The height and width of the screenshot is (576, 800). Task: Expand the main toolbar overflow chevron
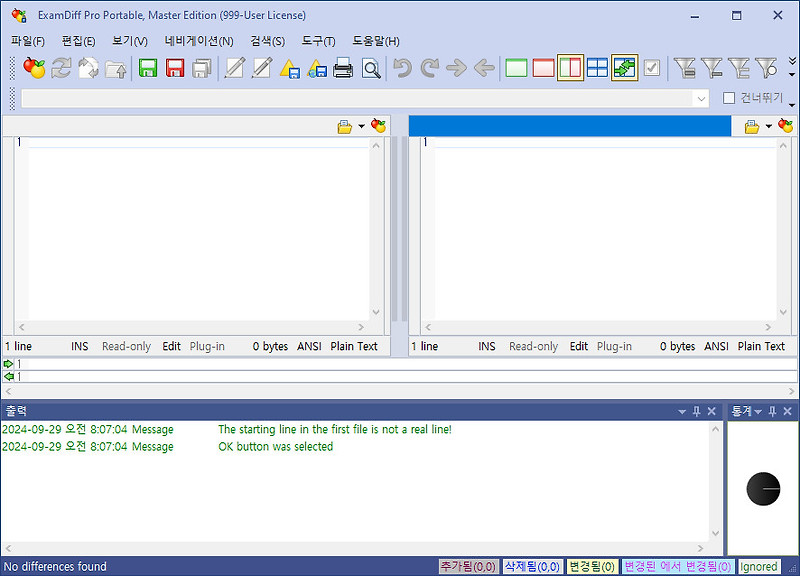click(x=792, y=61)
